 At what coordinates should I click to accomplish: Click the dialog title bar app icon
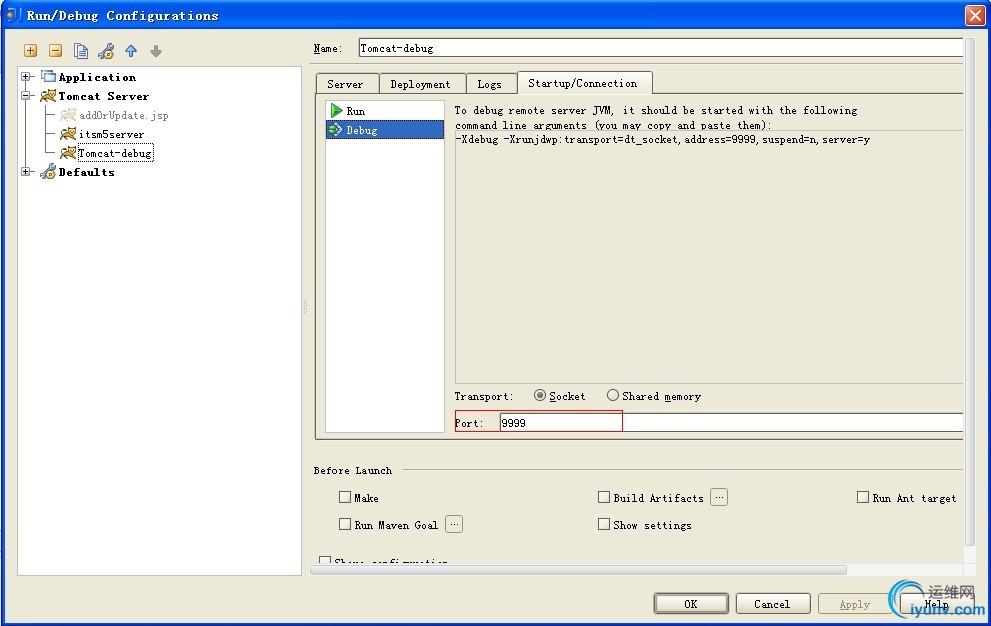[11, 14]
